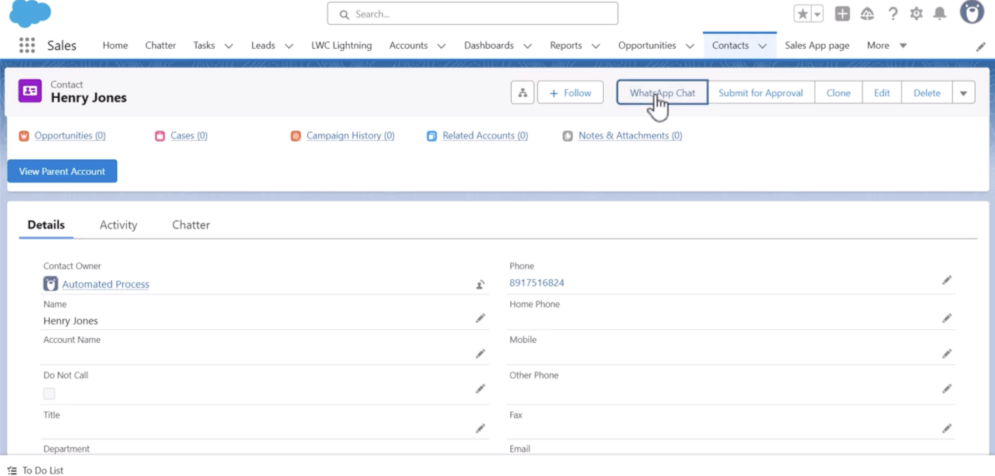This screenshot has height=476, width=995.
Task: Click the Help question mark icon
Action: tap(893, 14)
